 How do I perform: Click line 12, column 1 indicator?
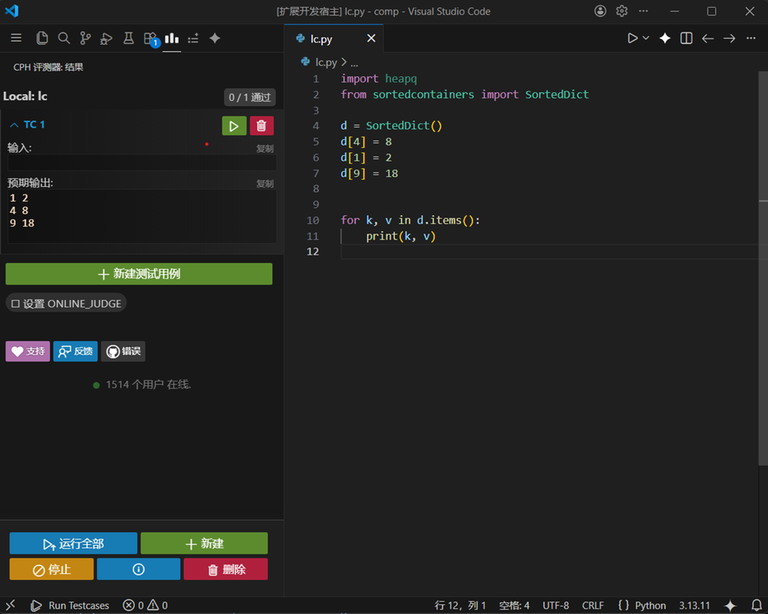(x=460, y=605)
